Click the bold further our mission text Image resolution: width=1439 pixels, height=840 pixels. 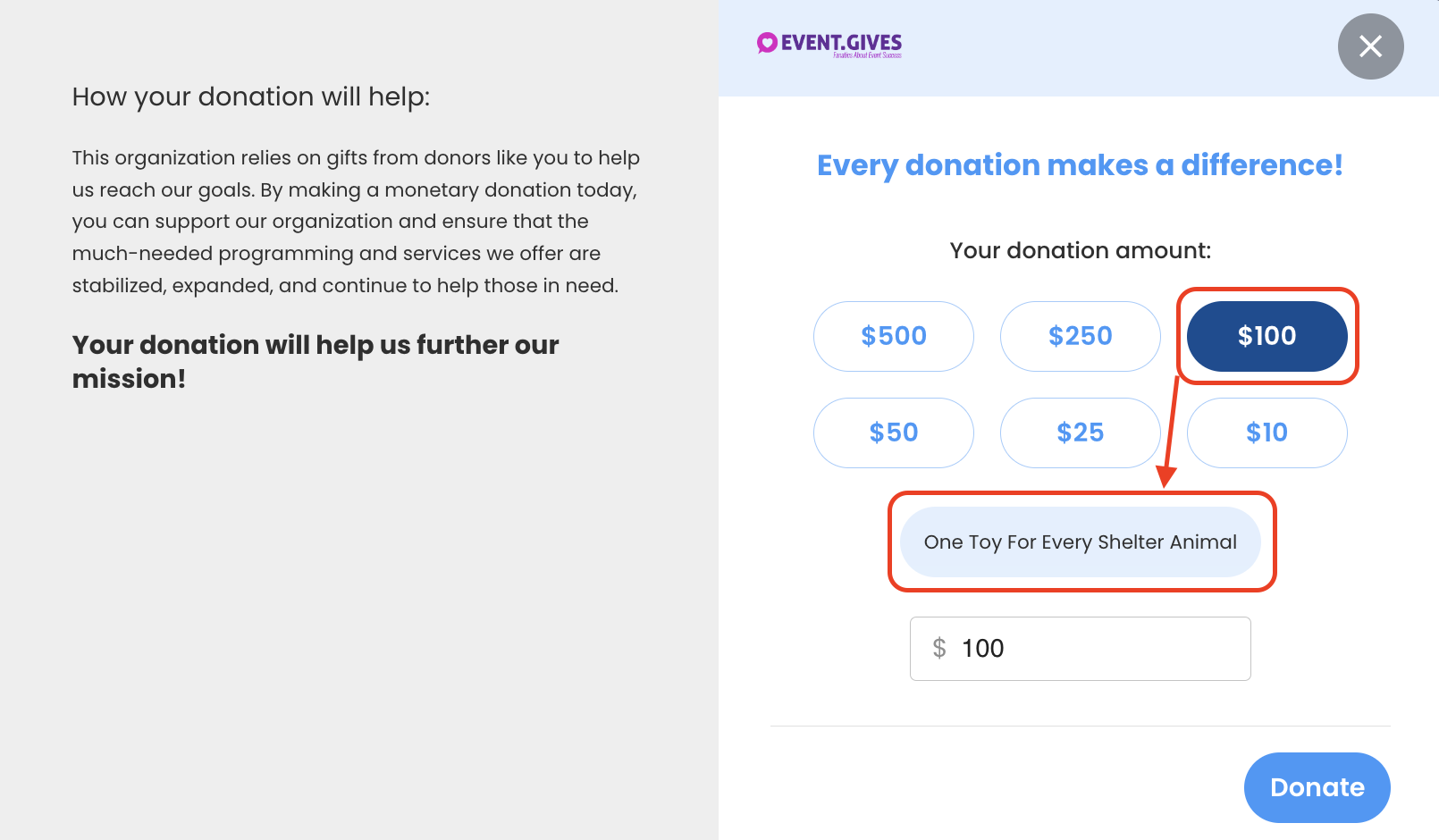pyautogui.click(x=316, y=362)
